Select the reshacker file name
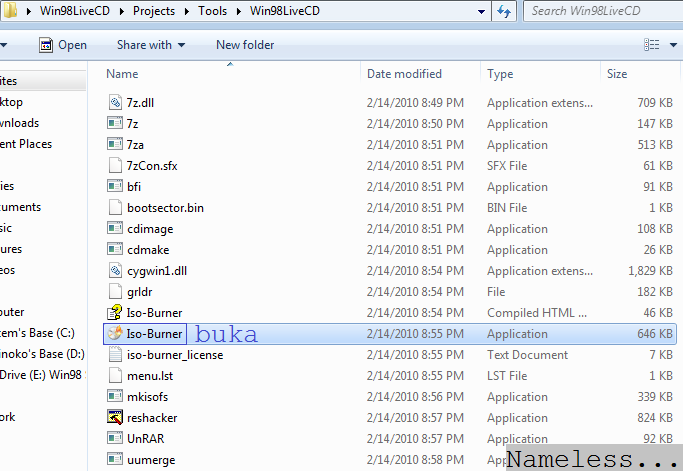 coord(152,418)
